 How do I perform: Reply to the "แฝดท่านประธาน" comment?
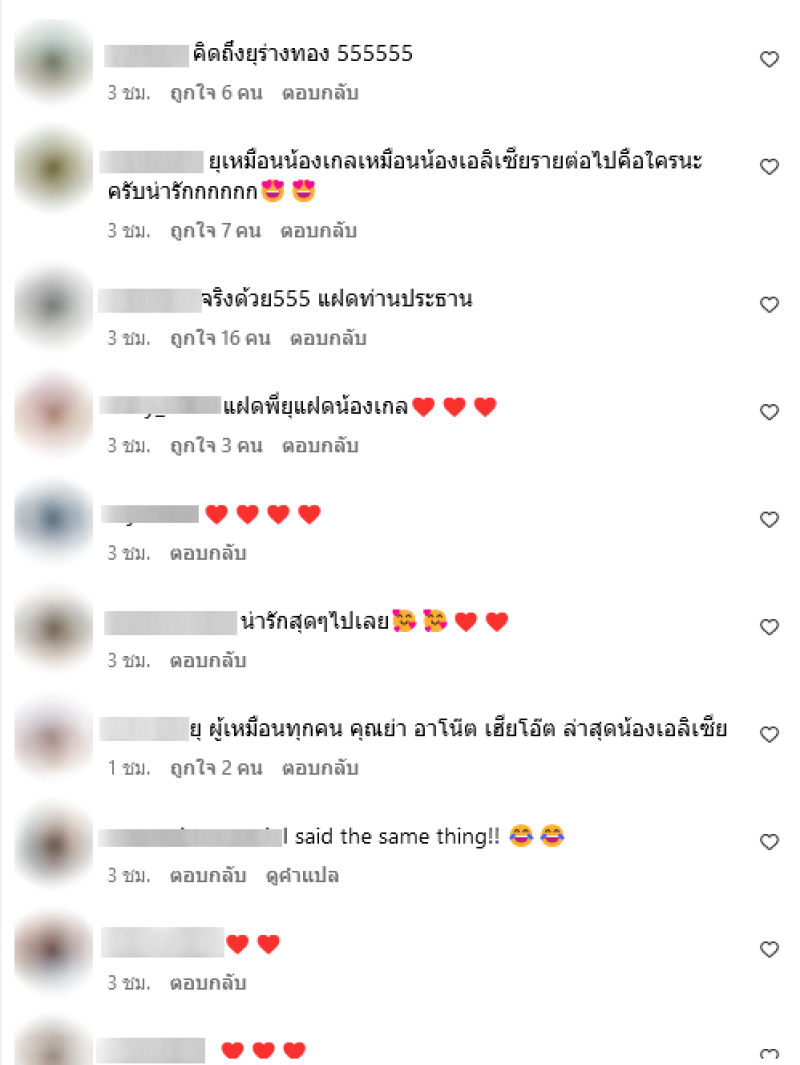[x=328, y=338]
